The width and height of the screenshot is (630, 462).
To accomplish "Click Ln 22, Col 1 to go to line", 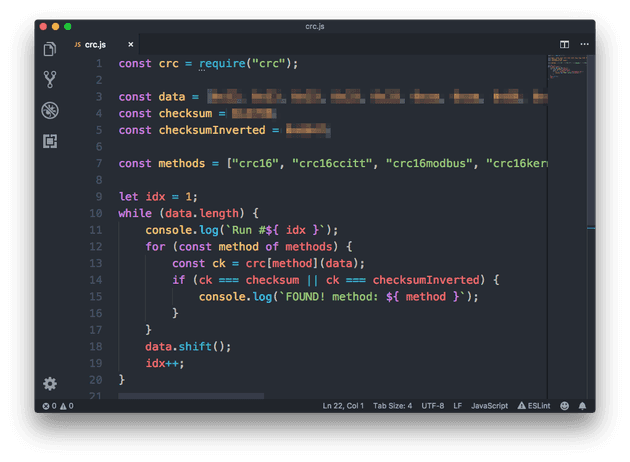I will click(x=343, y=406).
